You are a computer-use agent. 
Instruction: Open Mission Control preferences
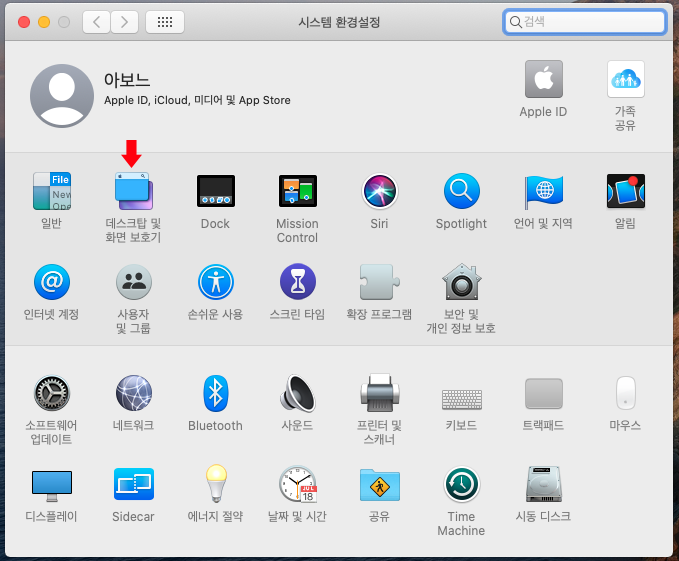click(x=297, y=191)
